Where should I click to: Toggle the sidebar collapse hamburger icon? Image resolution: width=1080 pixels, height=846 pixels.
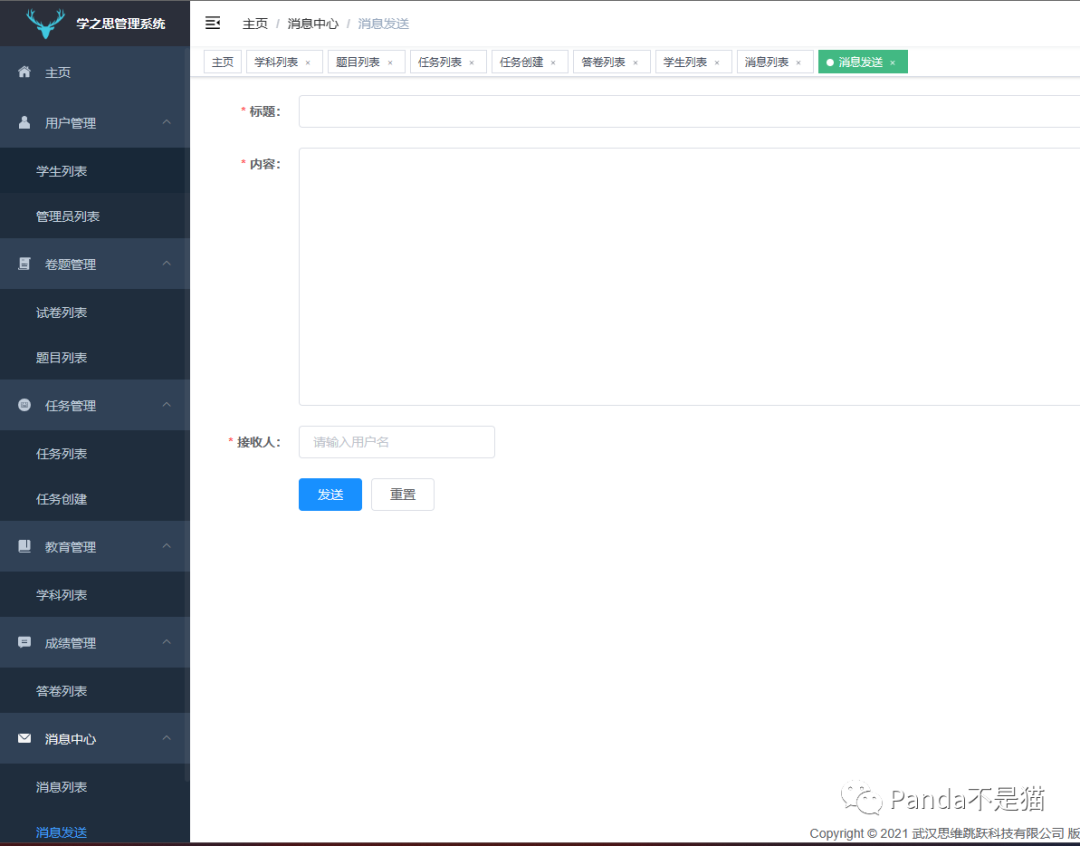tap(213, 23)
